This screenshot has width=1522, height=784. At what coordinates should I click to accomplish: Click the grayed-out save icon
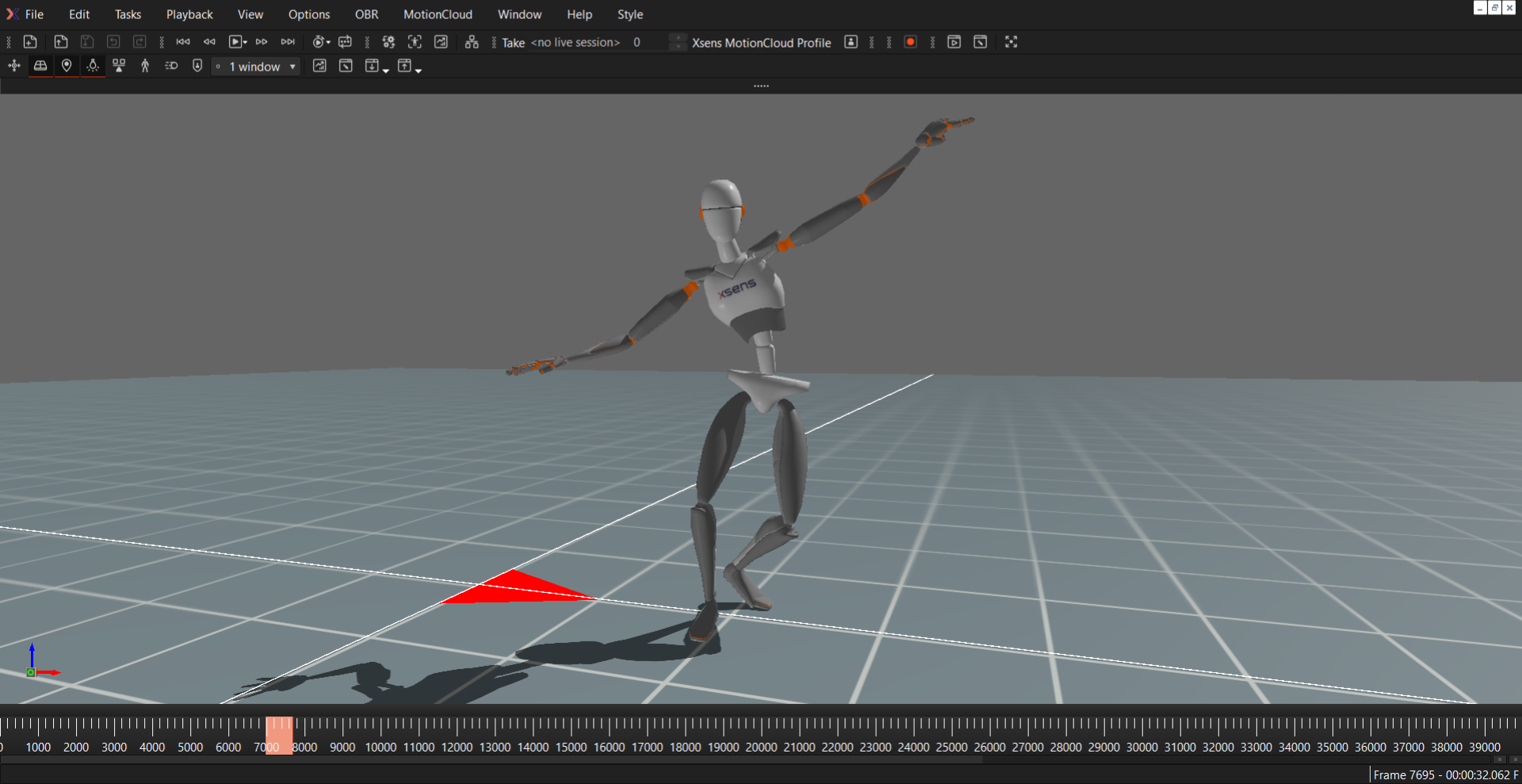point(87,42)
